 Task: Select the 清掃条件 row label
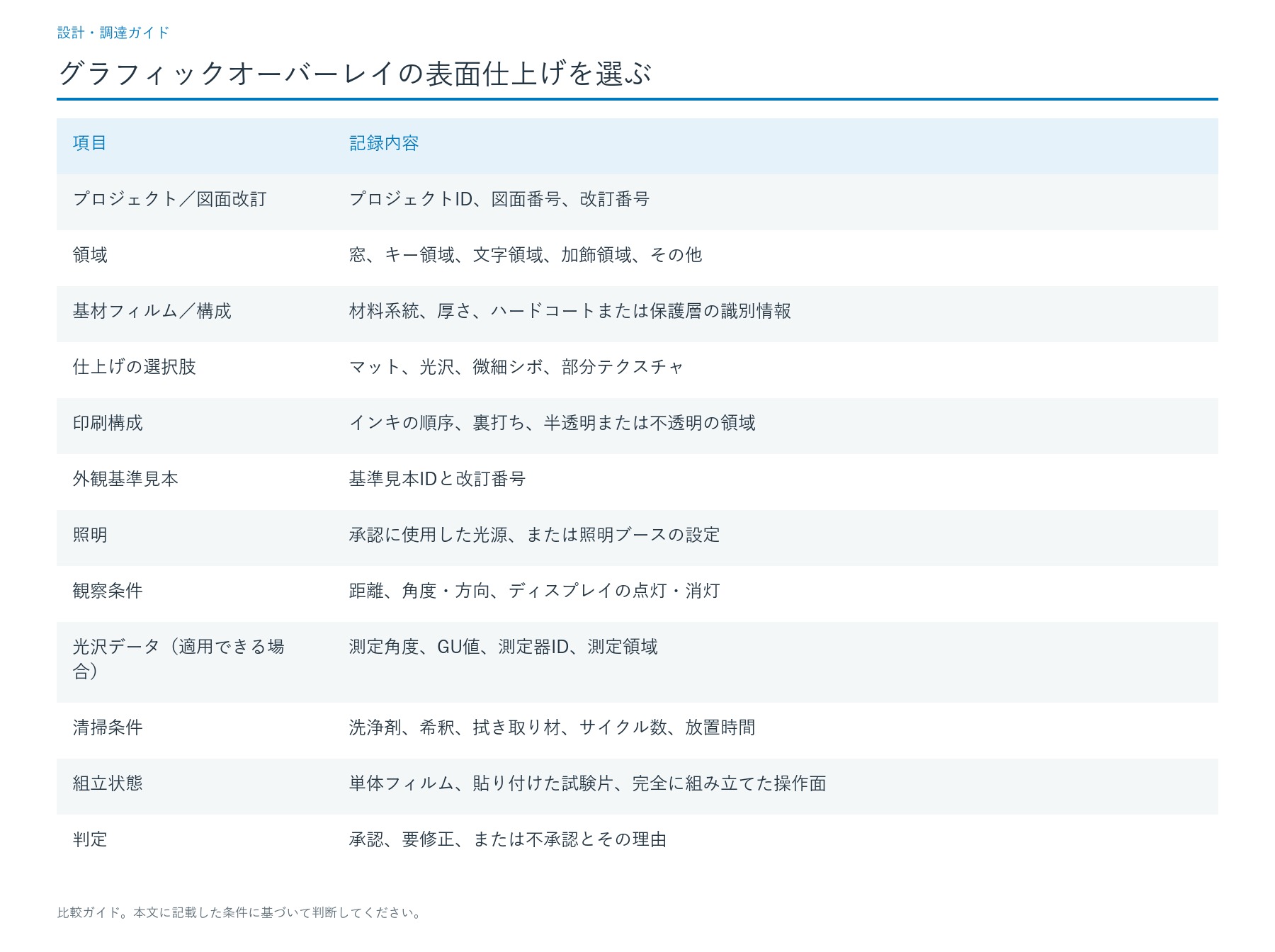click(108, 727)
